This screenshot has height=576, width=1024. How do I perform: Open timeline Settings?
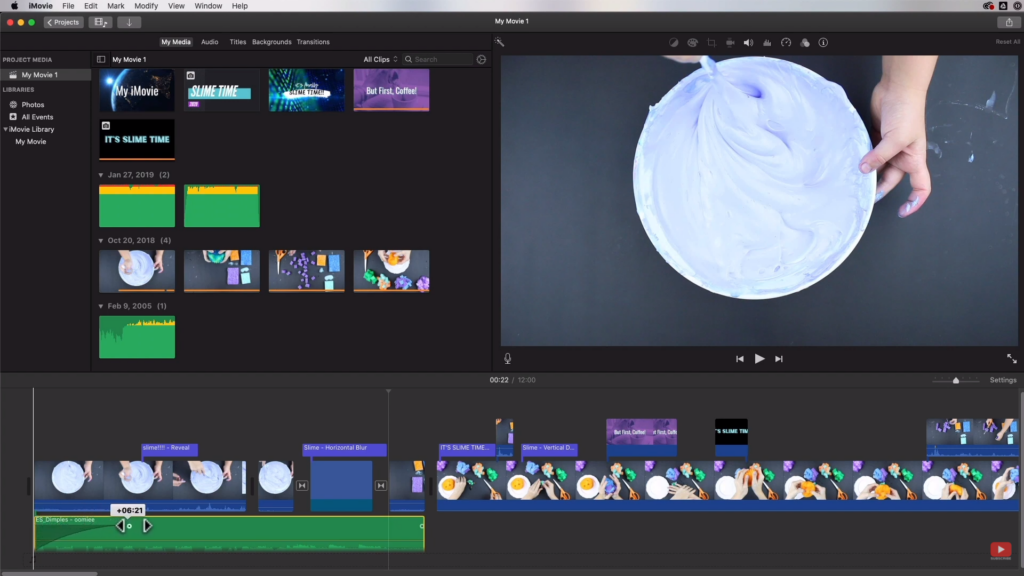pyautogui.click(x=1002, y=380)
